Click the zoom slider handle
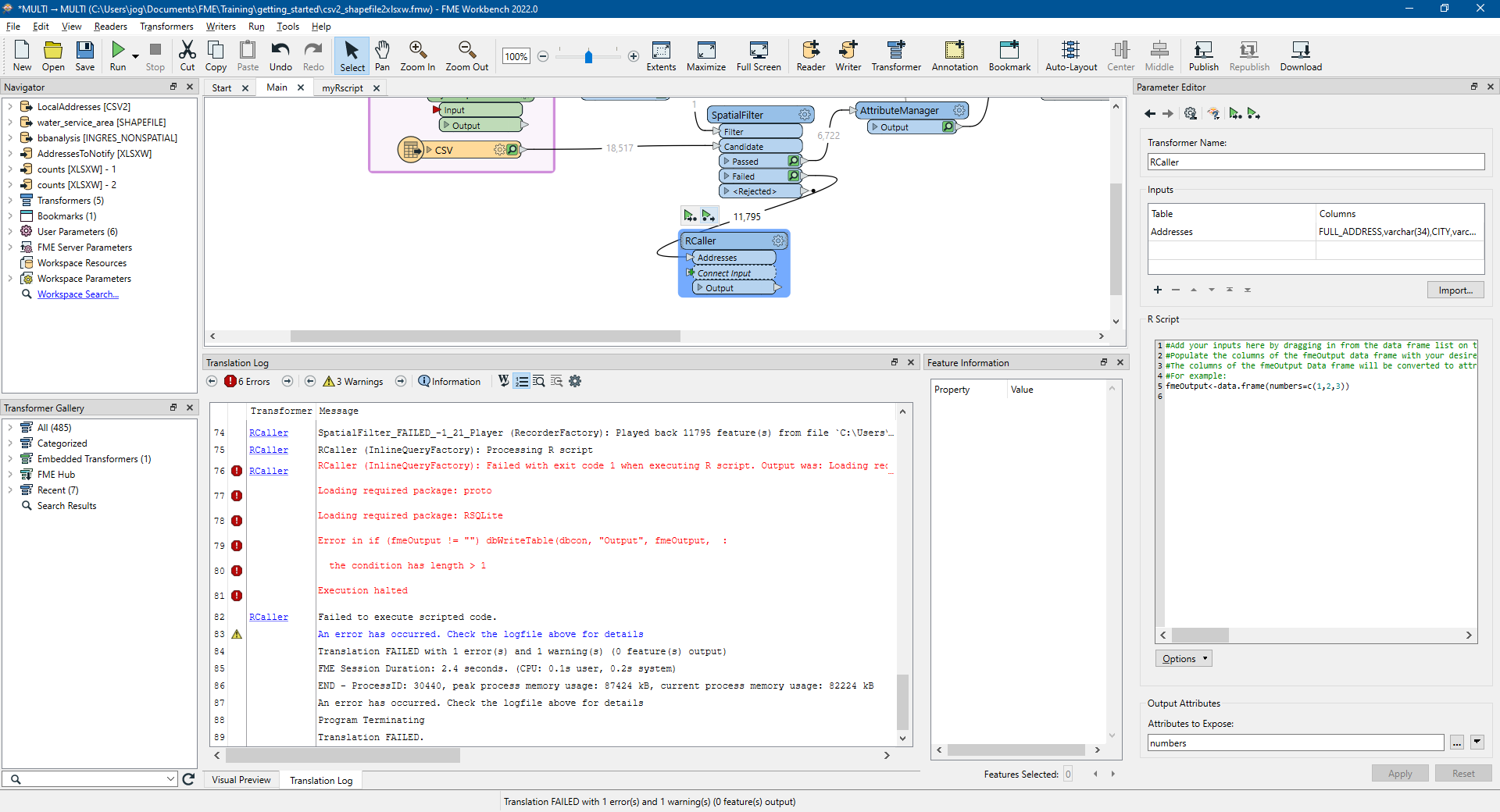Image resolution: width=1500 pixels, height=812 pixels. pos(588,56)
